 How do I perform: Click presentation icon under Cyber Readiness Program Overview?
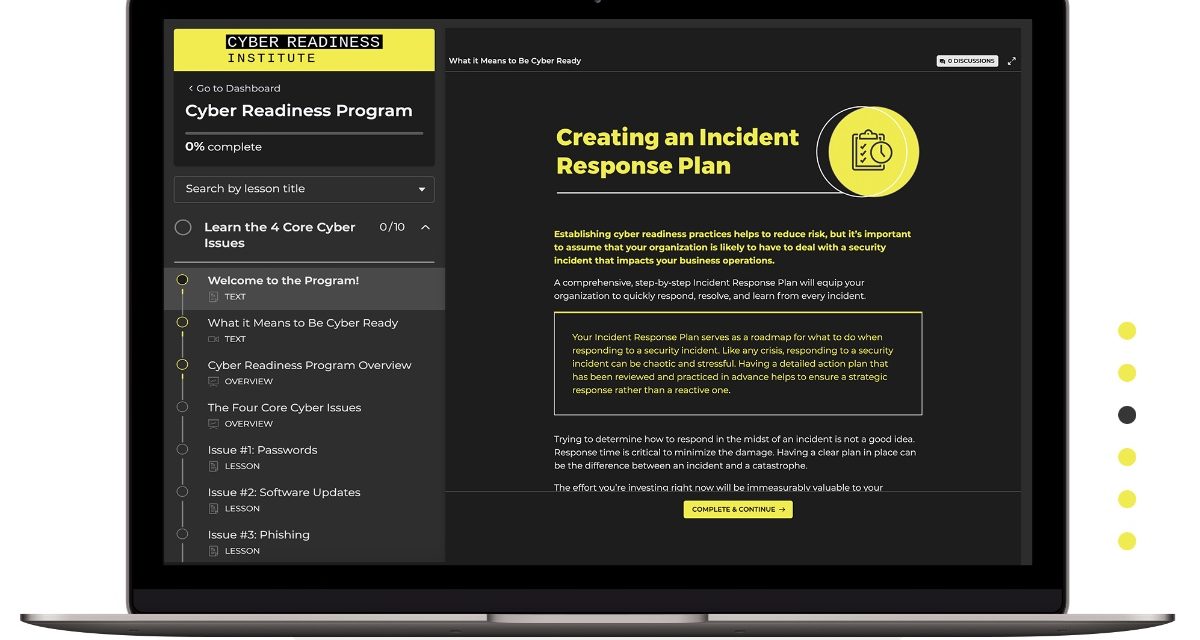pyautogui.click(x=213, y=381)
